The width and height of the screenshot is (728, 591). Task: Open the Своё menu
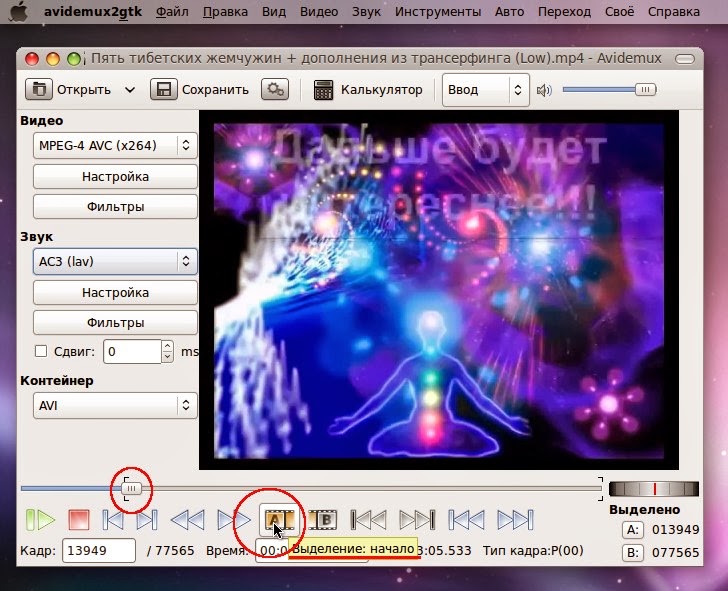coord(620,12)
